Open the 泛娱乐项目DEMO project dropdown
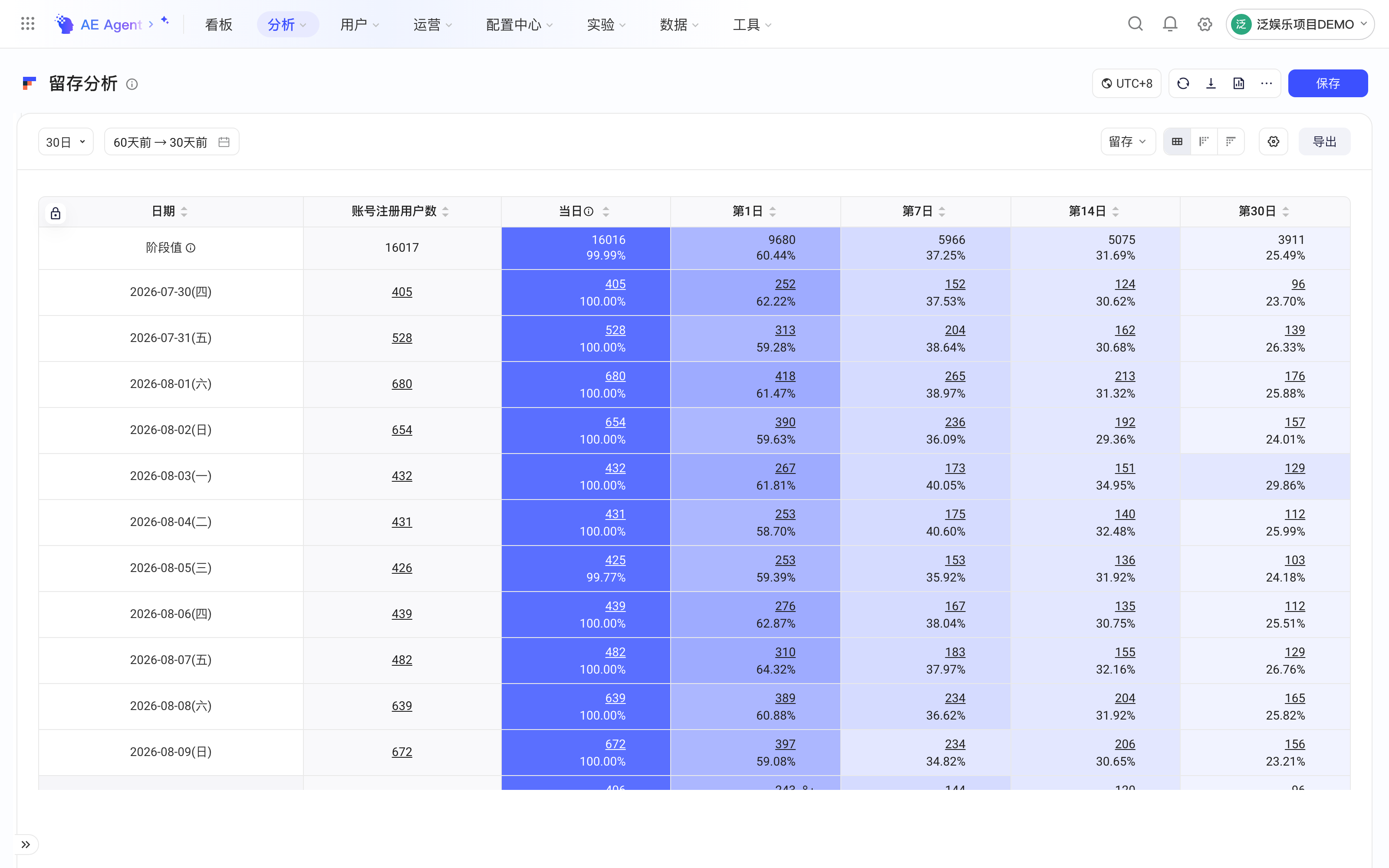Image resolution: width=1389 pixels, height=868 pixels. tap(1300, 24)
